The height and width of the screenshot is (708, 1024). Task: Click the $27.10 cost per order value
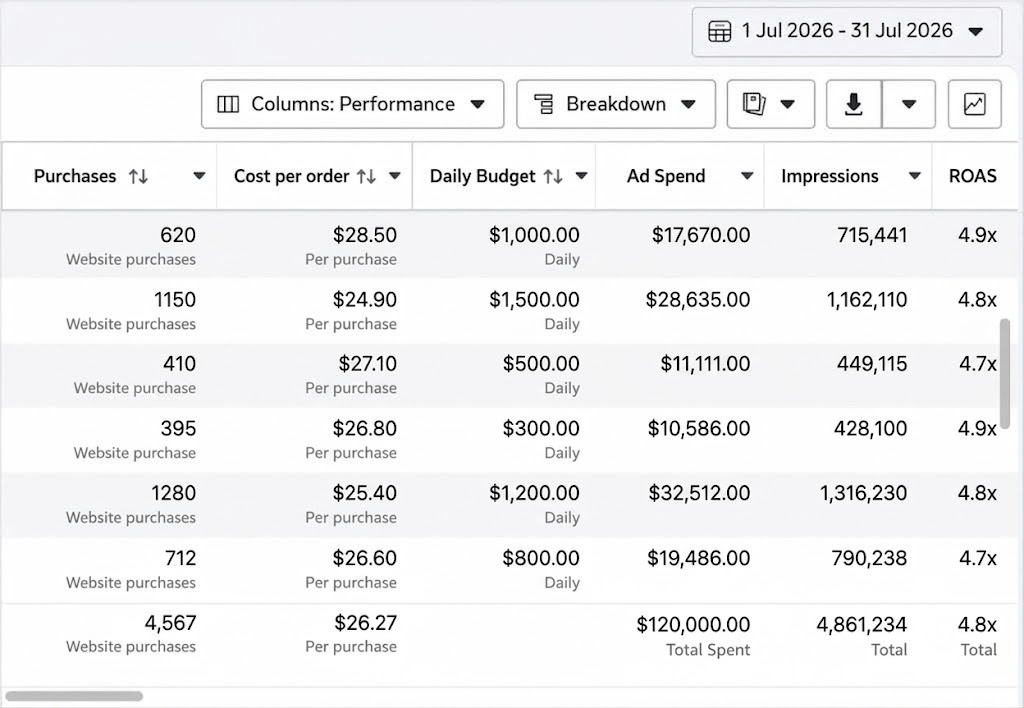pos(367,364)
